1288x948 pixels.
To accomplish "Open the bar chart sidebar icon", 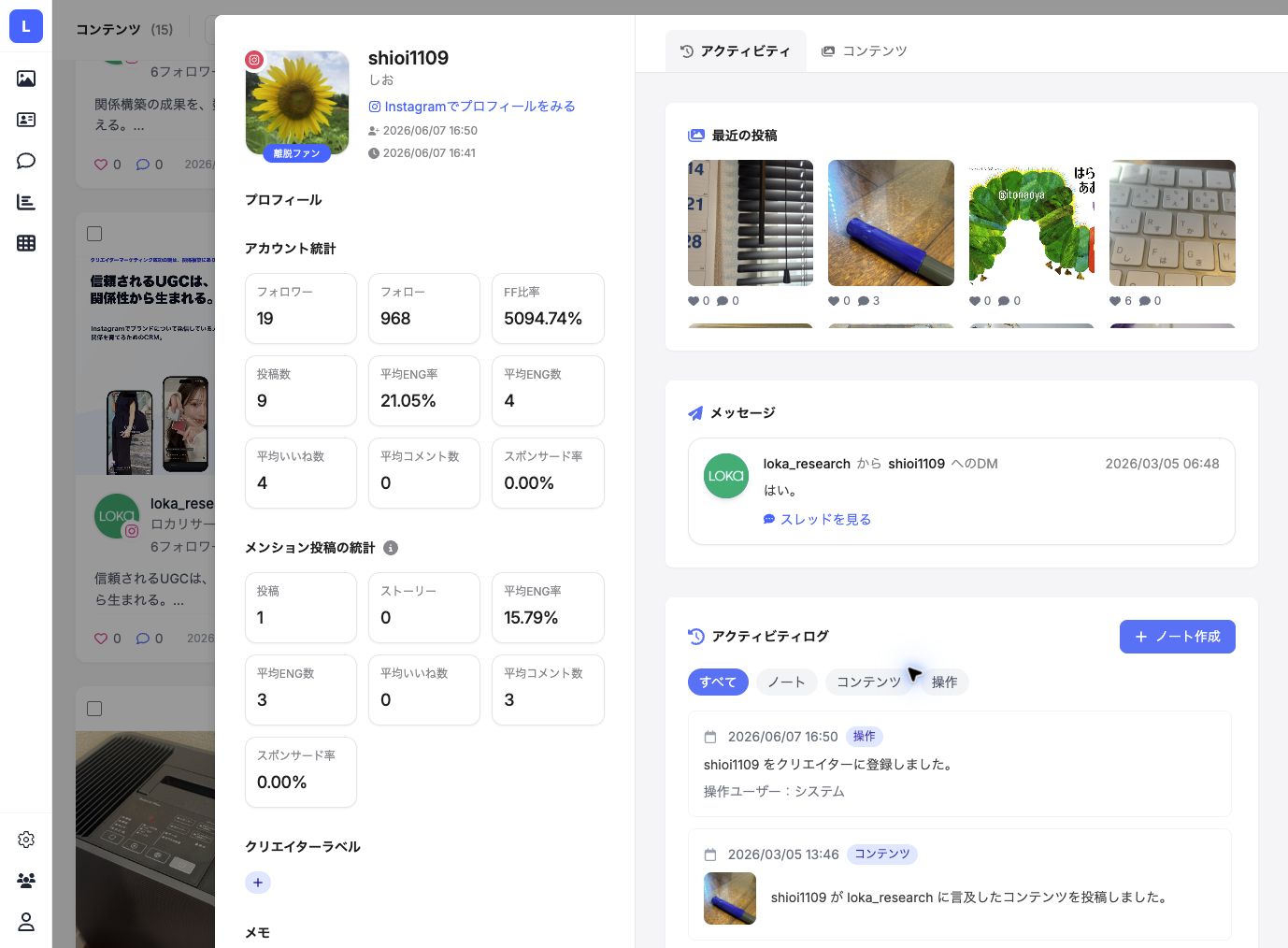I will pyautogui.click(x=26, y=202).
